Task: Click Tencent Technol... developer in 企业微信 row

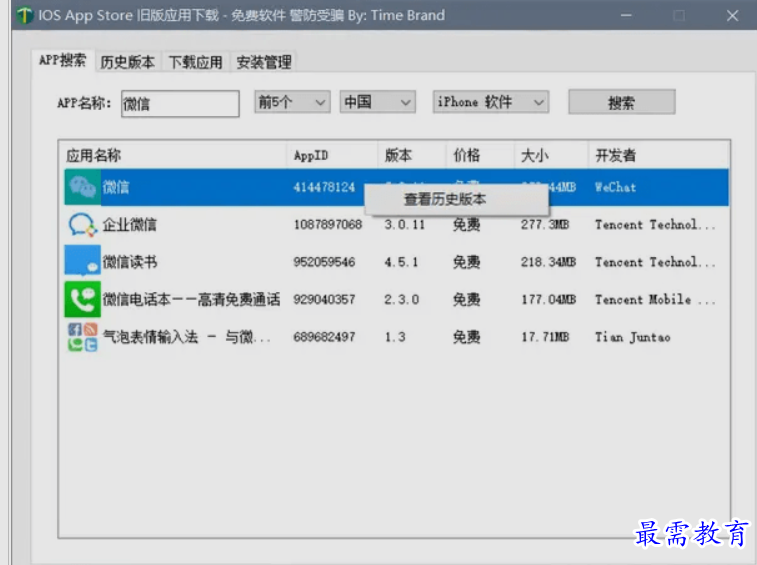Action: (655, 225)
